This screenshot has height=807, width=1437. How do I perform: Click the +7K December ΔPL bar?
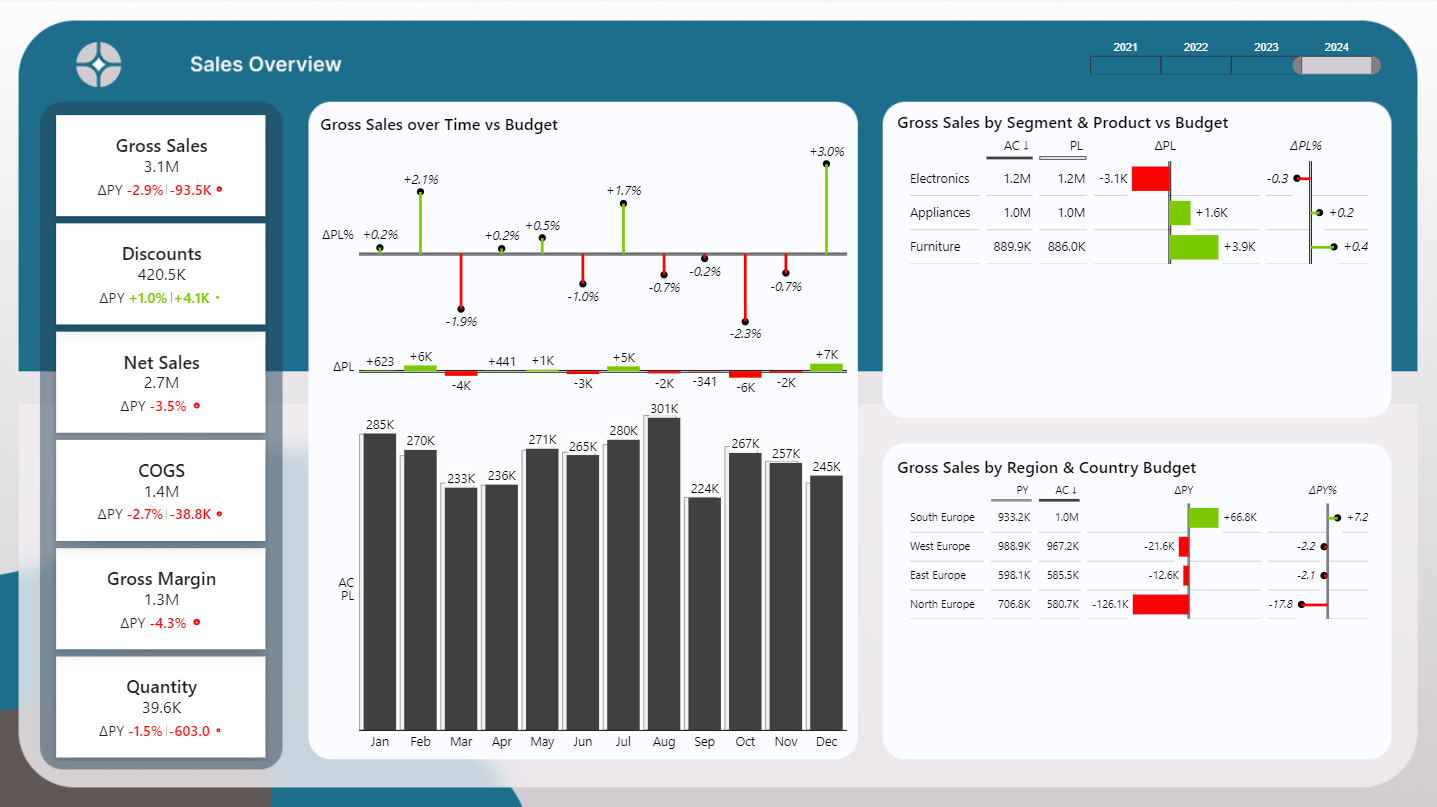826,367
